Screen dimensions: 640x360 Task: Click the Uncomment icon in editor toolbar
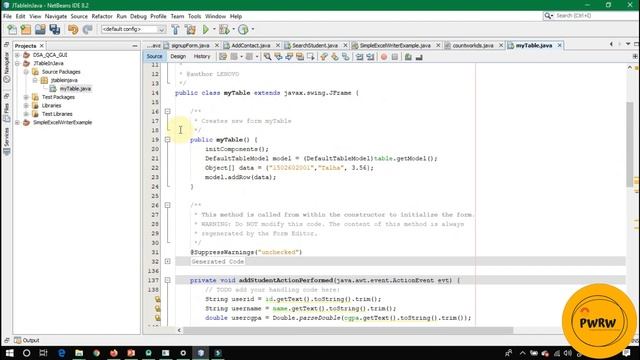pos(419,57)
